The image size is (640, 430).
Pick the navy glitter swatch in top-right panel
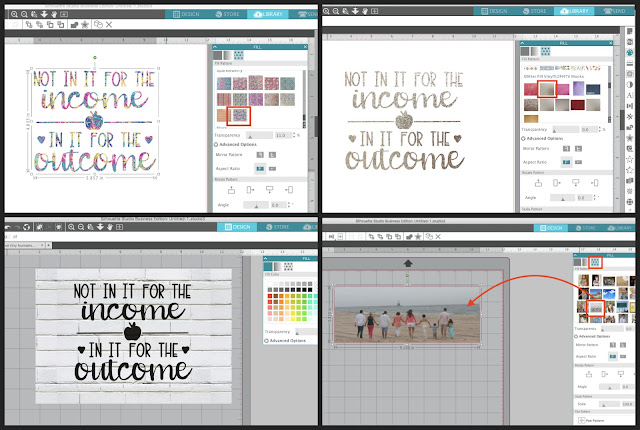click(x=593, y=89)
